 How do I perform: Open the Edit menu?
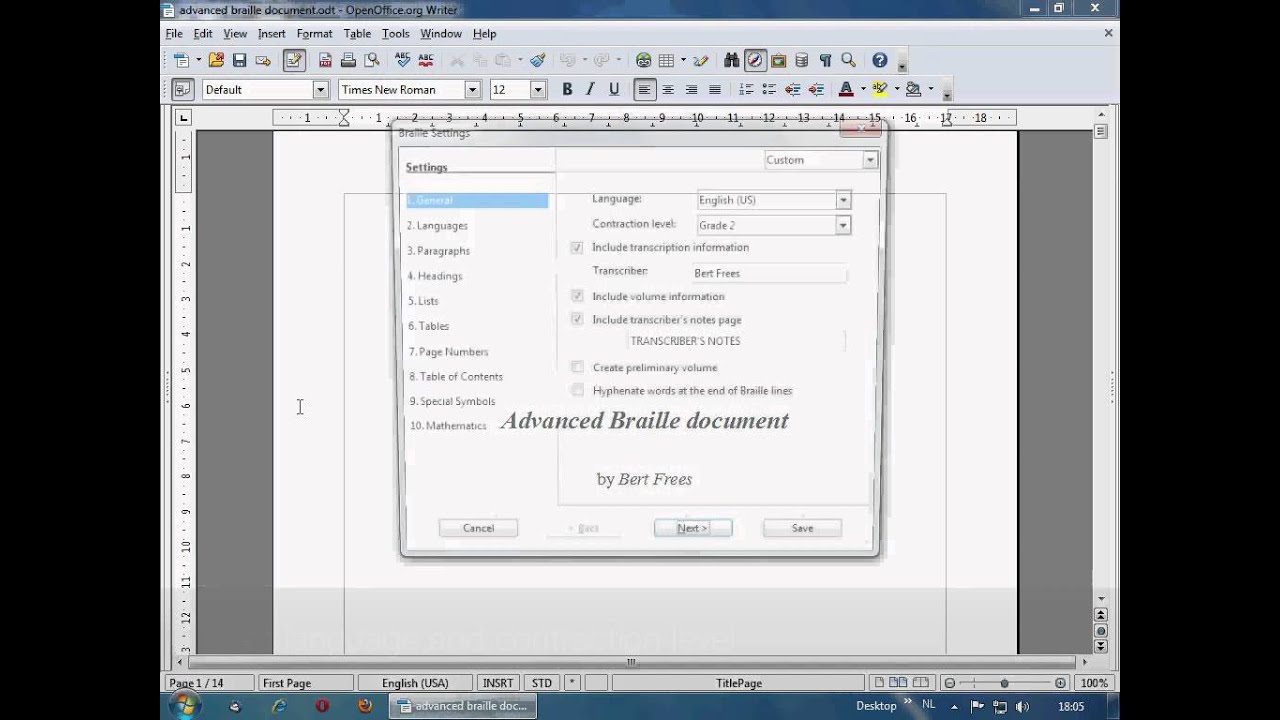click(203, 33)
